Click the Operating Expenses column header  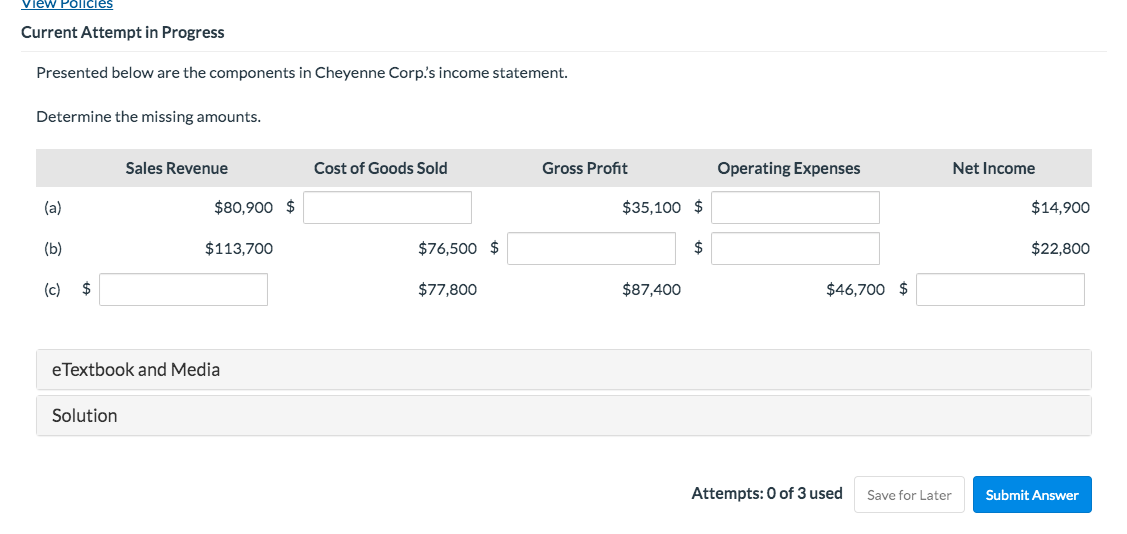(x=788, y=168)
